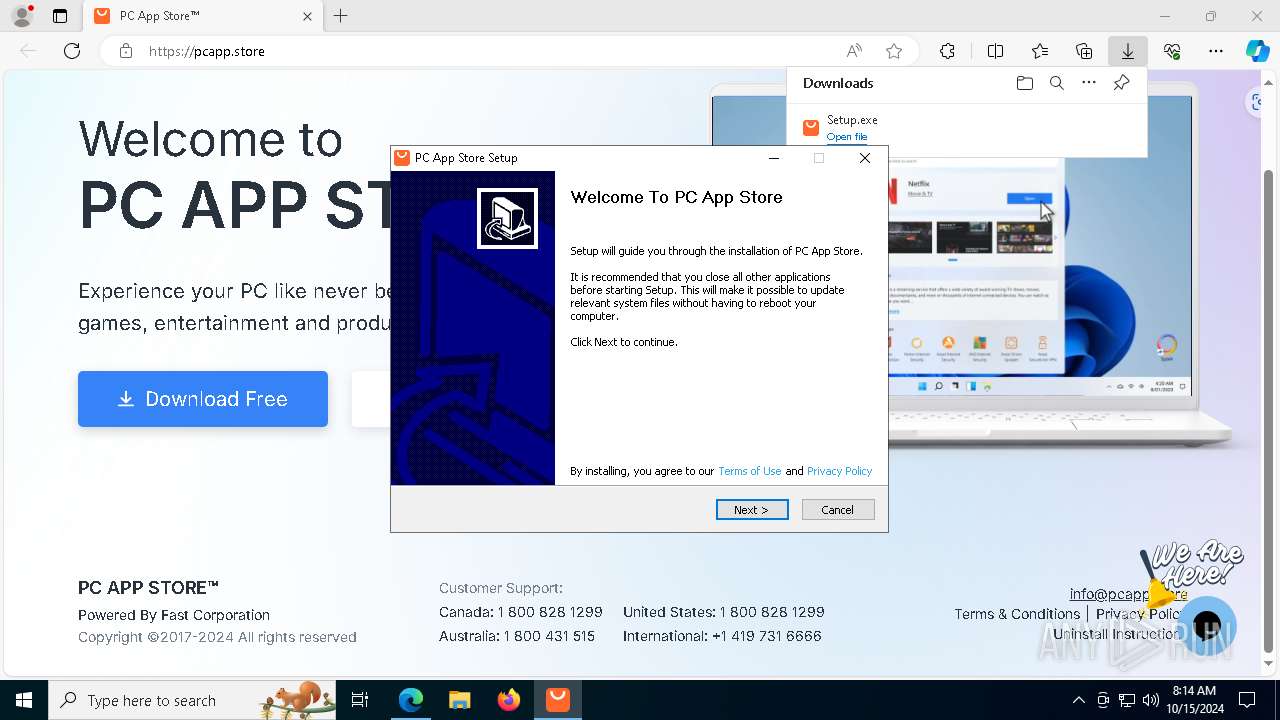Open the chat support bubble widget
The height and width of the screenshot is (720, 1280).
pos(1207,626)
